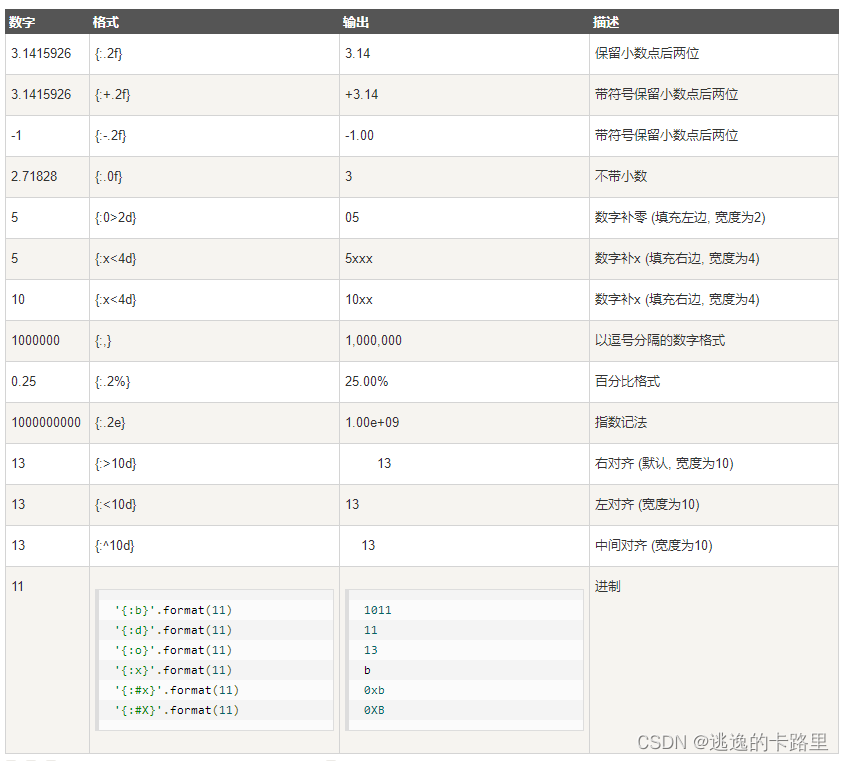Click description 百分比格式
This screenshot has height=761, width=844.
pyautogui.click(x=627, y=381)
